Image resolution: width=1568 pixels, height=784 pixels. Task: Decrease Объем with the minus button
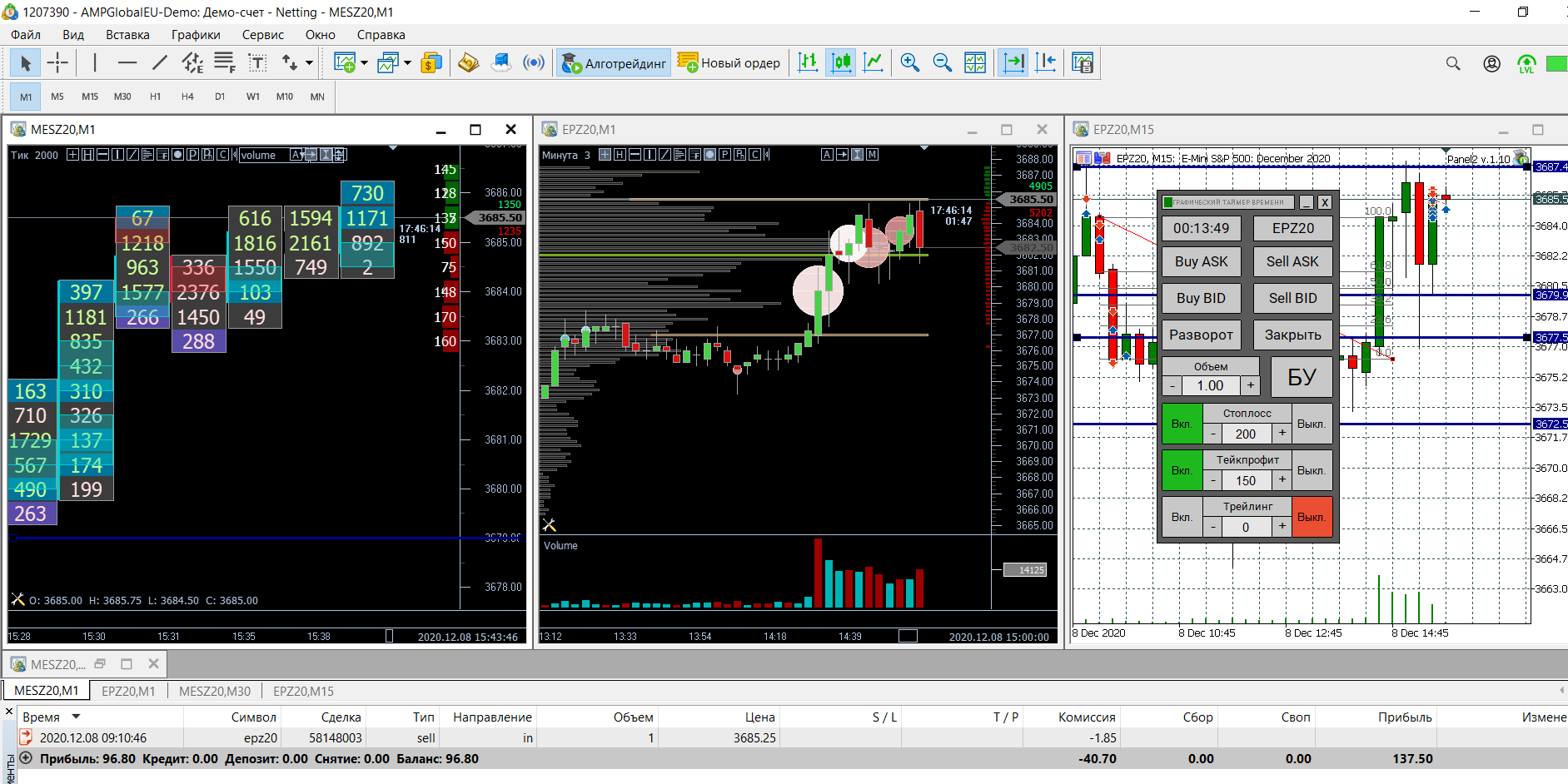[1172, 385]
